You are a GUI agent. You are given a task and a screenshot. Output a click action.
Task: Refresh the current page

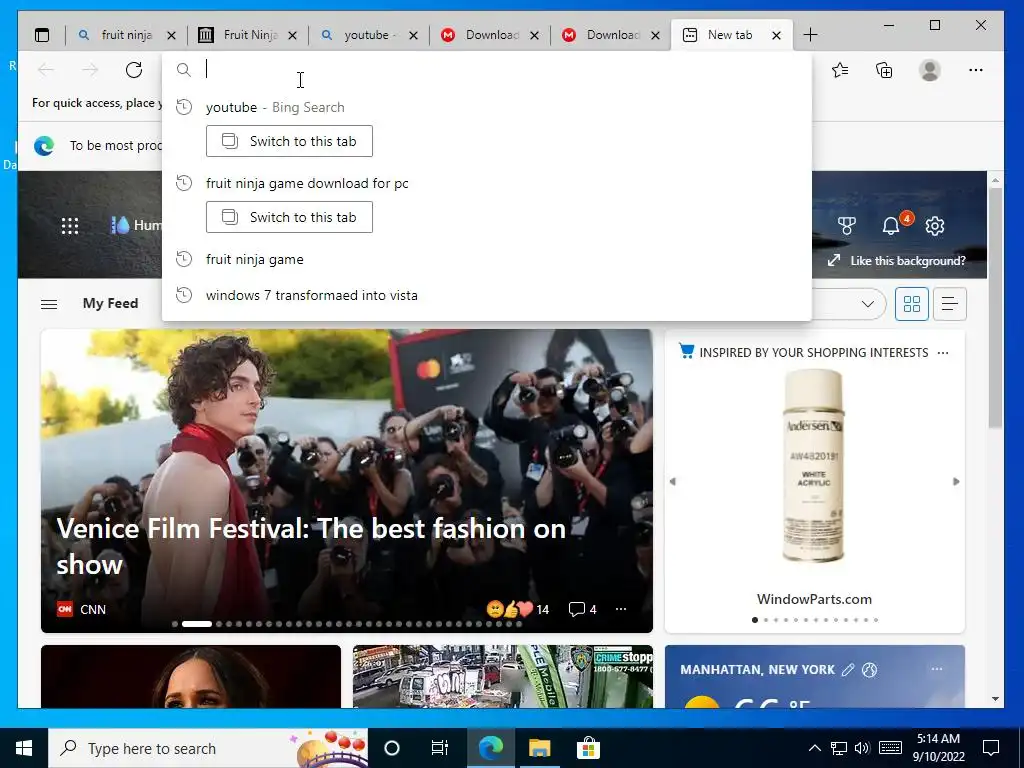[134, 70]
